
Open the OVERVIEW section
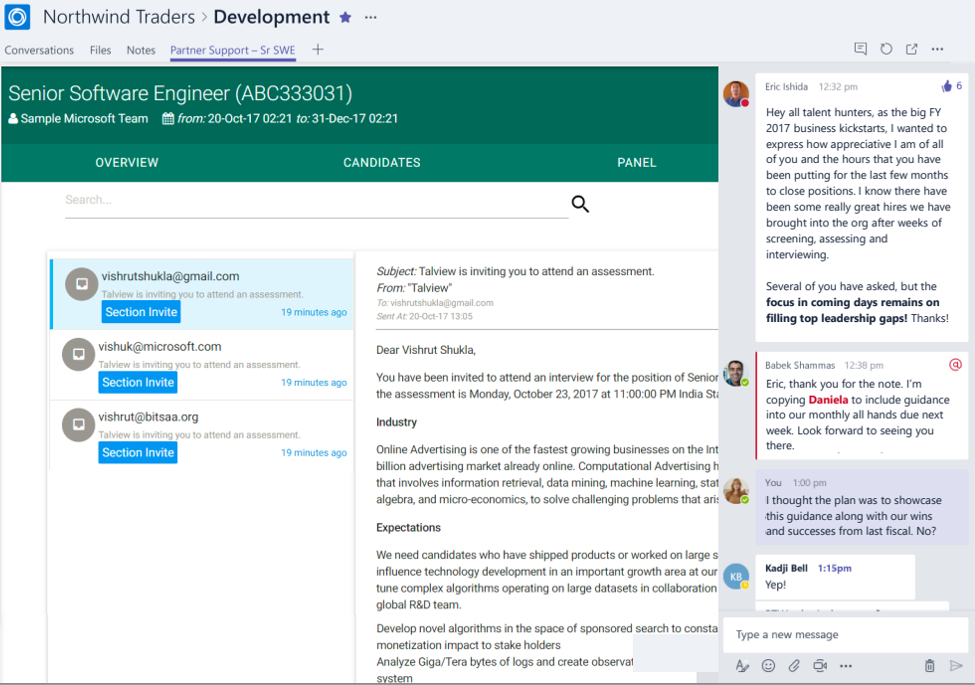click(x=127, y=163)
